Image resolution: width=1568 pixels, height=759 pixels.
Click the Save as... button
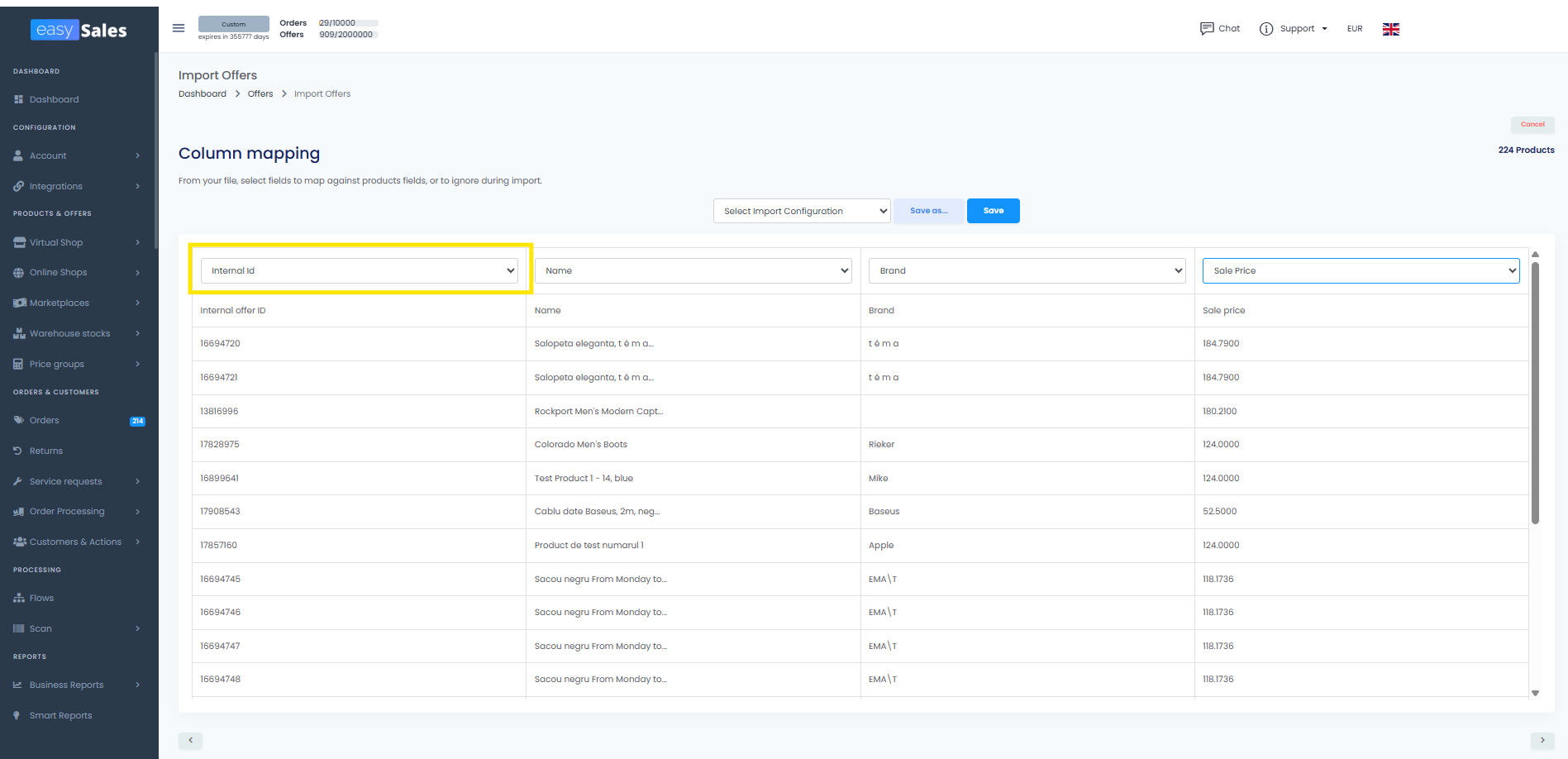click(929, 211)
